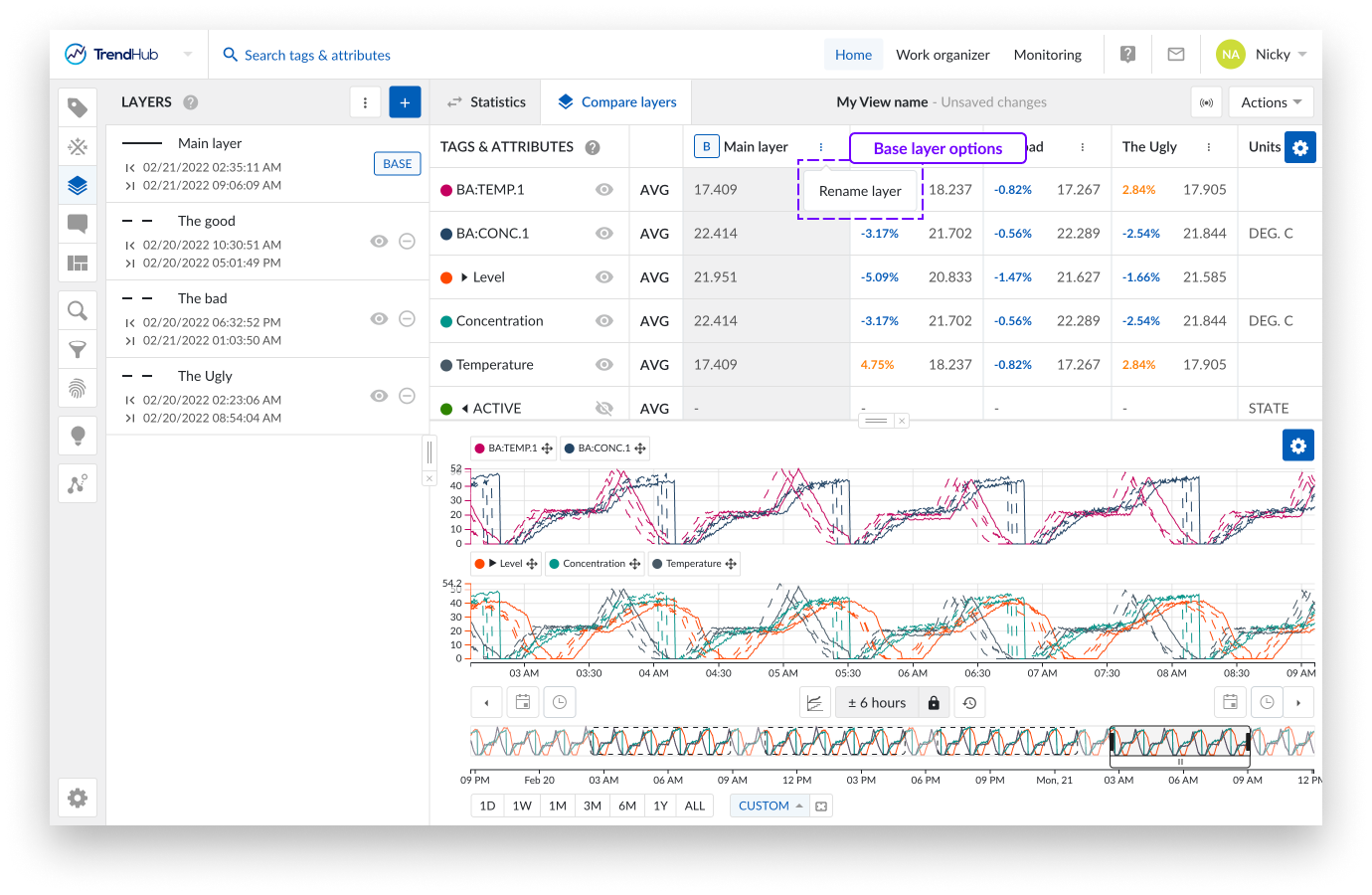This screenshot has height=895, width=1372.
Task: Expand the Level tag group in table
Action: [464, 277]
